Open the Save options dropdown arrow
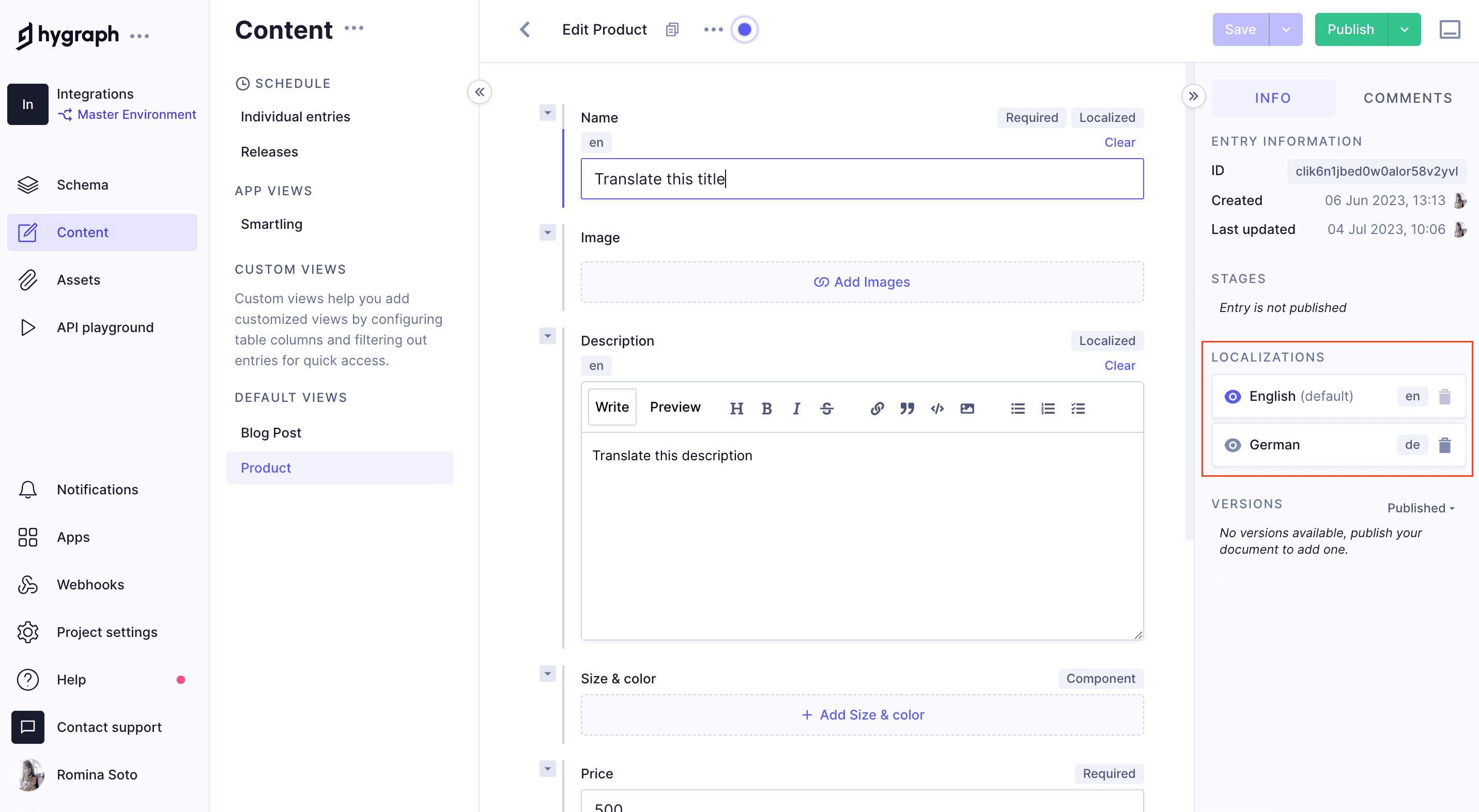This screenshot has height=812, width=1479. point(1286,29)
